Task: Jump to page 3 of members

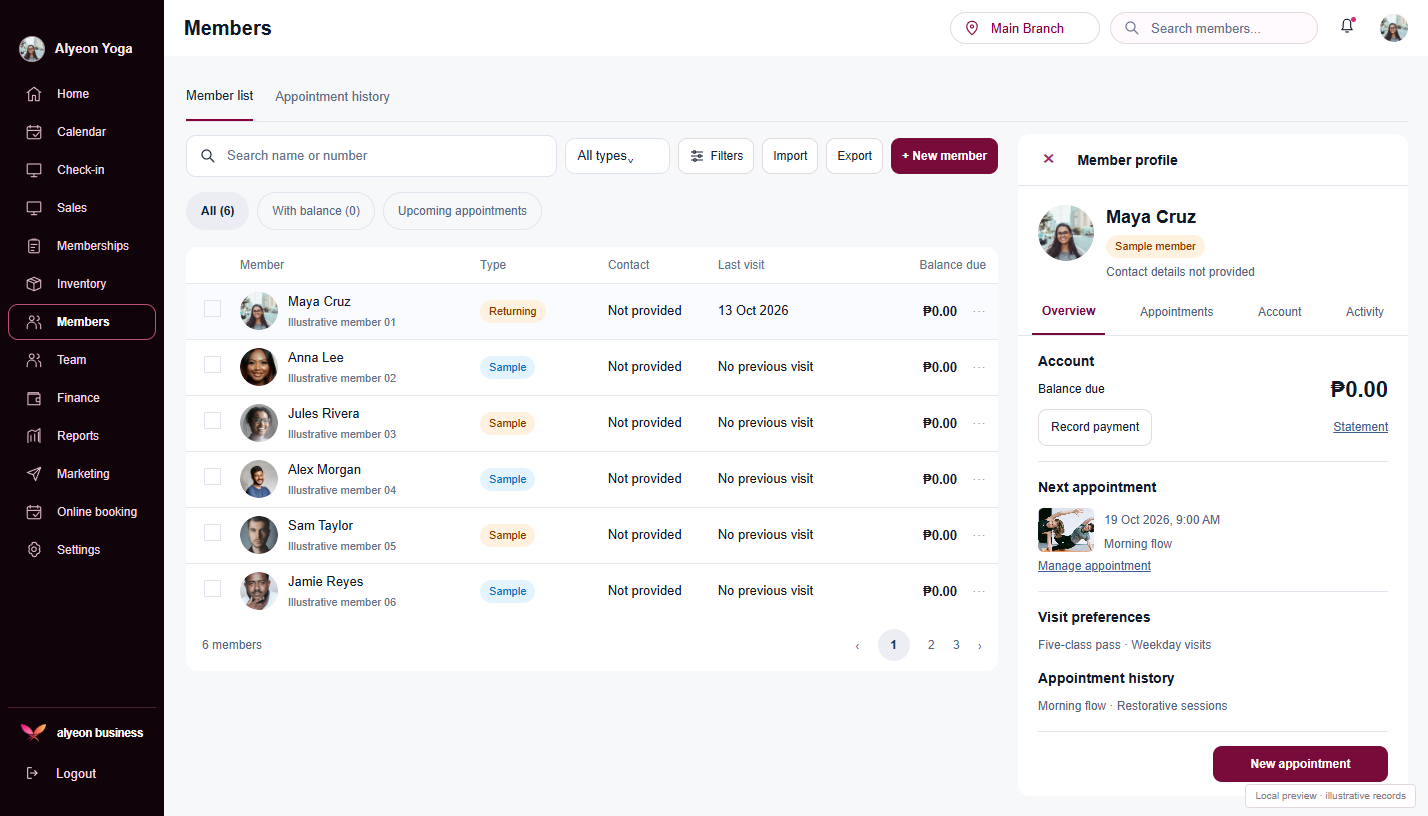Action: (x=956, y=645)
